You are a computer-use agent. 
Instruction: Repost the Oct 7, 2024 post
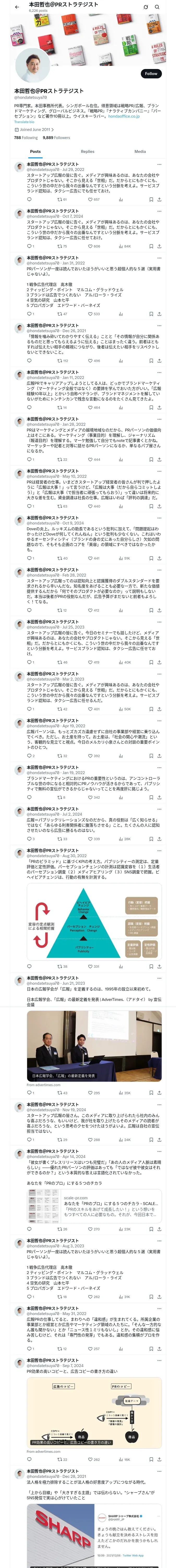[x=62, y=246]
